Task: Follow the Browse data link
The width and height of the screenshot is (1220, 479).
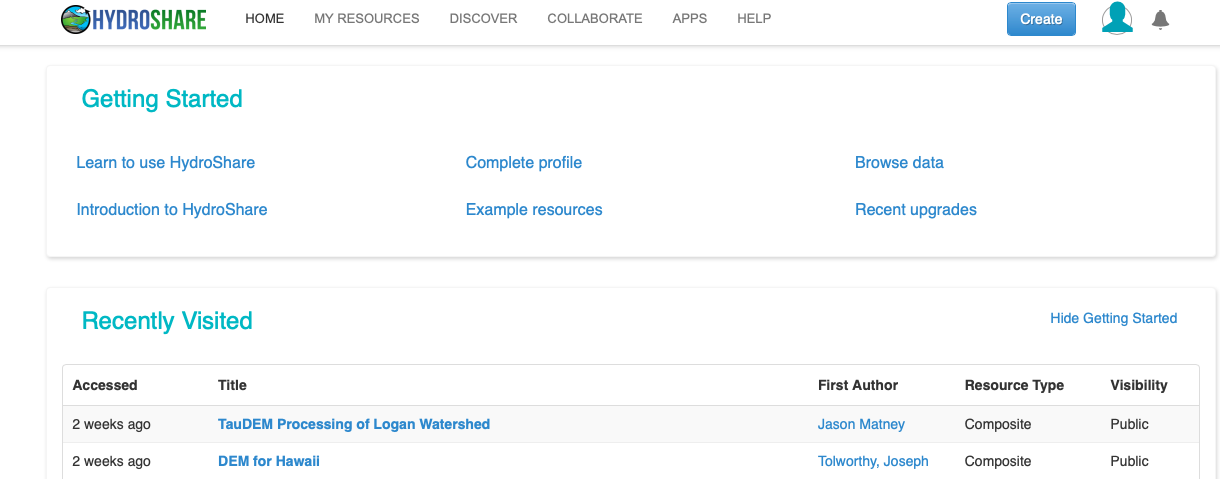Action: click(x=899, y=163)
